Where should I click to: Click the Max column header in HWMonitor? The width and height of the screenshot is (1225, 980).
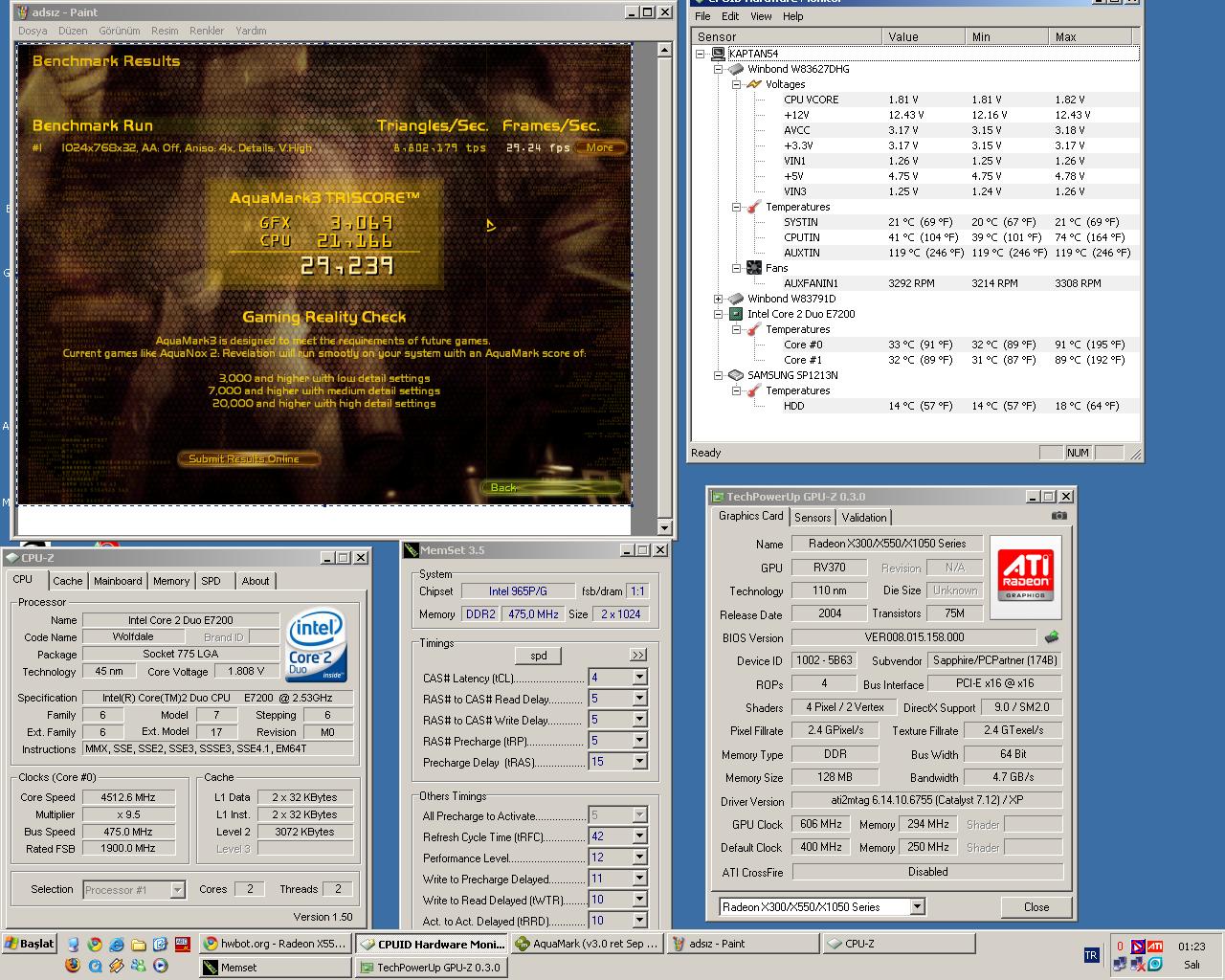click(x=1093, y=36)
